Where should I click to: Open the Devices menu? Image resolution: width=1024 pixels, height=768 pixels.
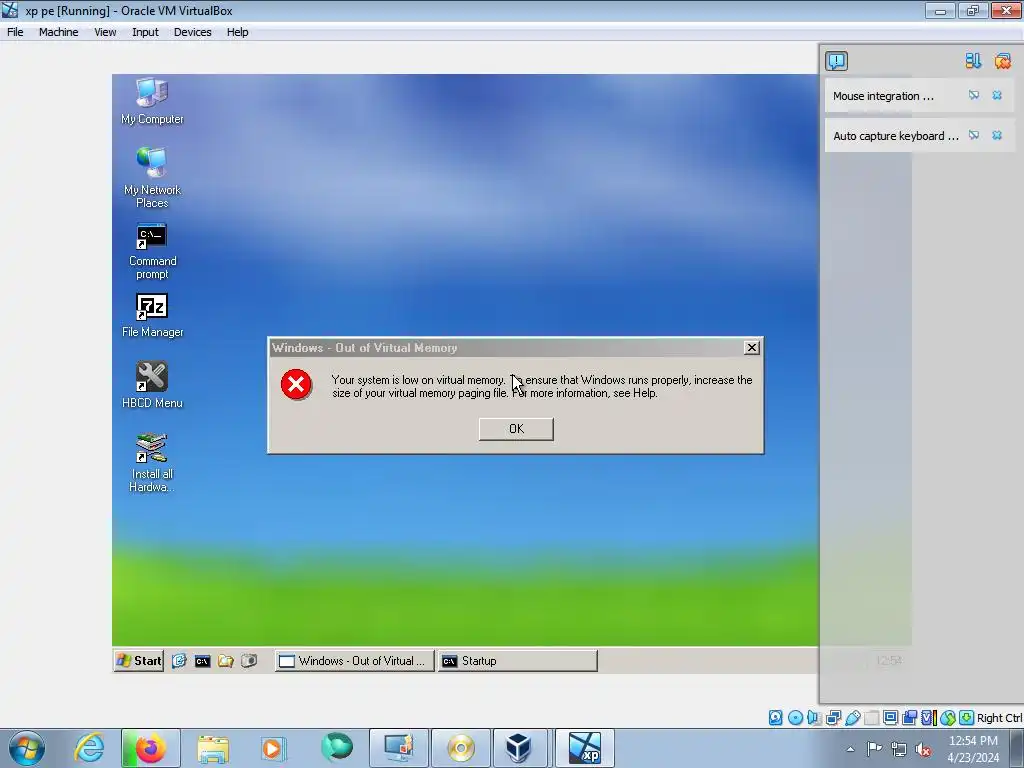click(x=192, y=32)
